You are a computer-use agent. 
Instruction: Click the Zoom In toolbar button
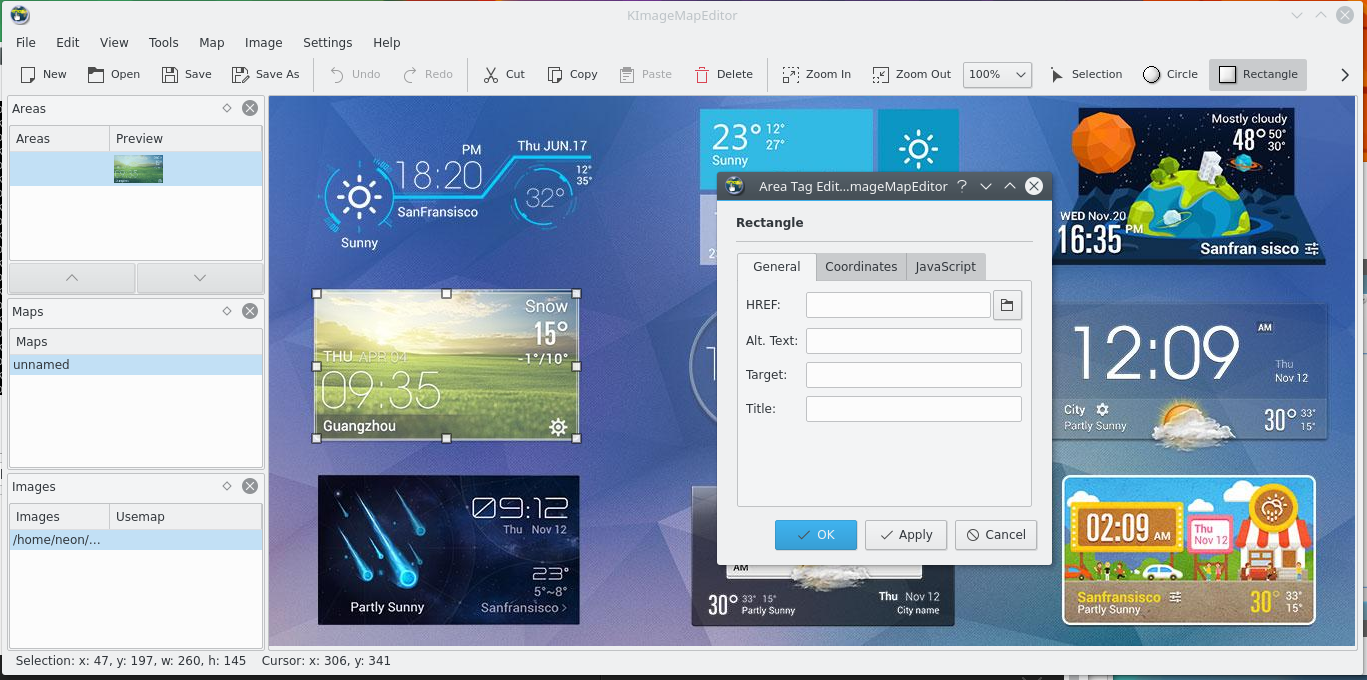click(816, 74)
